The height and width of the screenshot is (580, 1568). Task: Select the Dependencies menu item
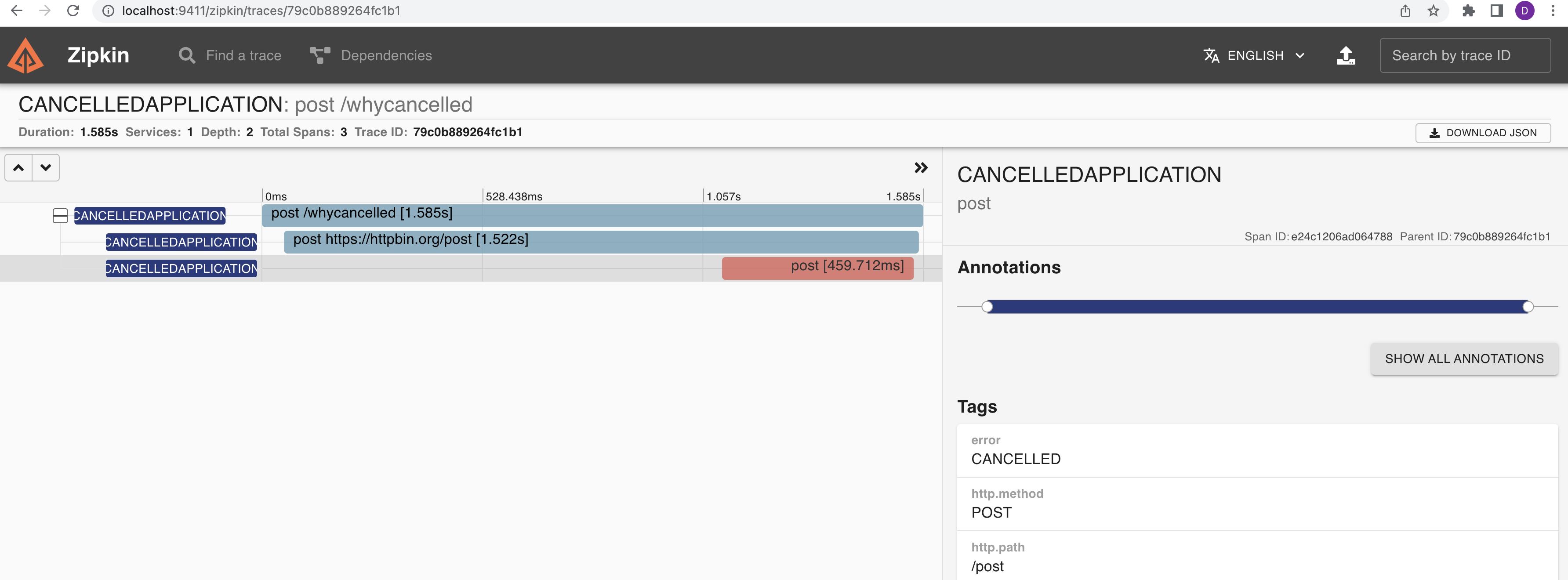pyautogui.click(x=385, y=55)
